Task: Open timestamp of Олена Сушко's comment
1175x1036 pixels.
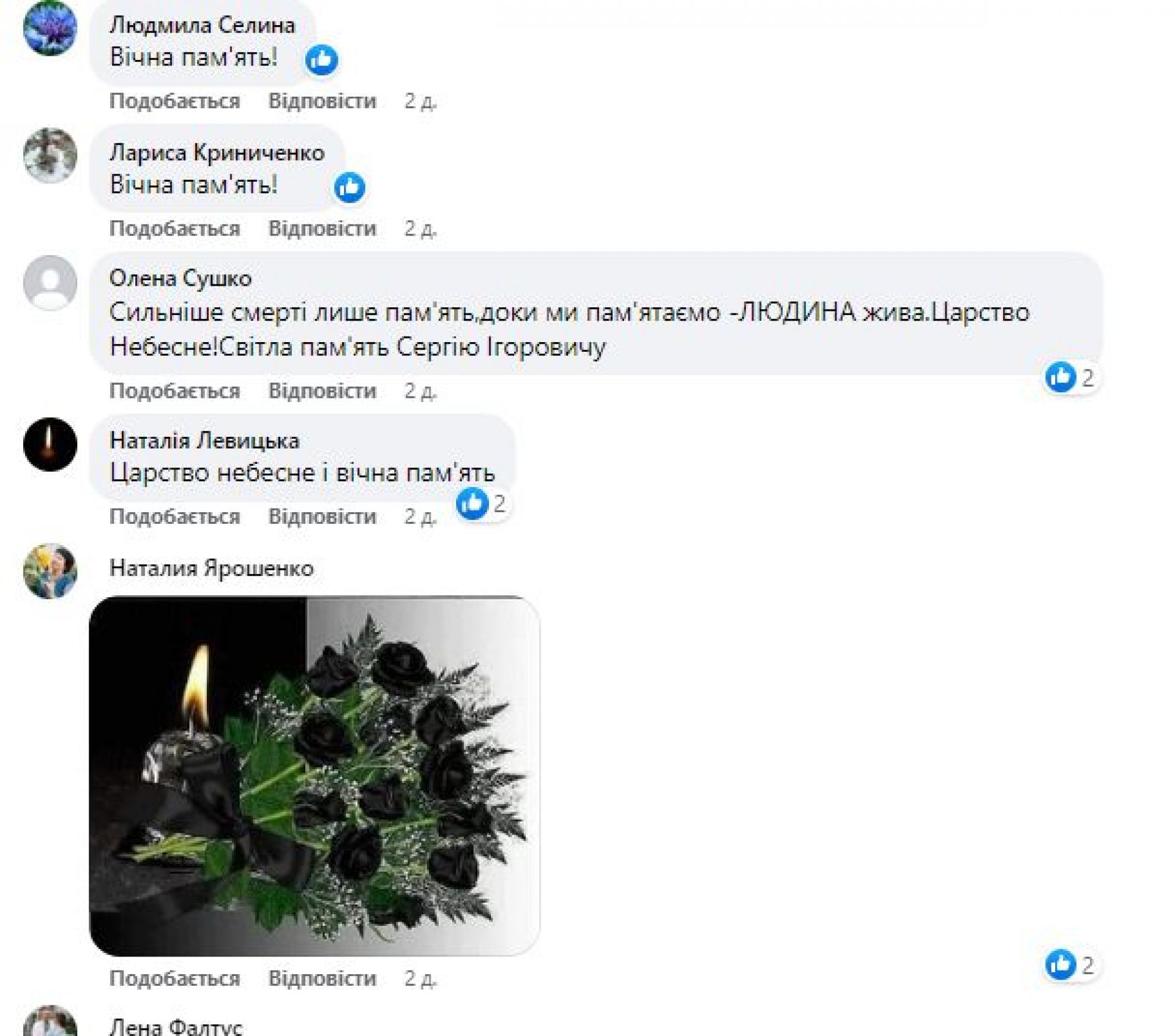Action: coord(420,390)
